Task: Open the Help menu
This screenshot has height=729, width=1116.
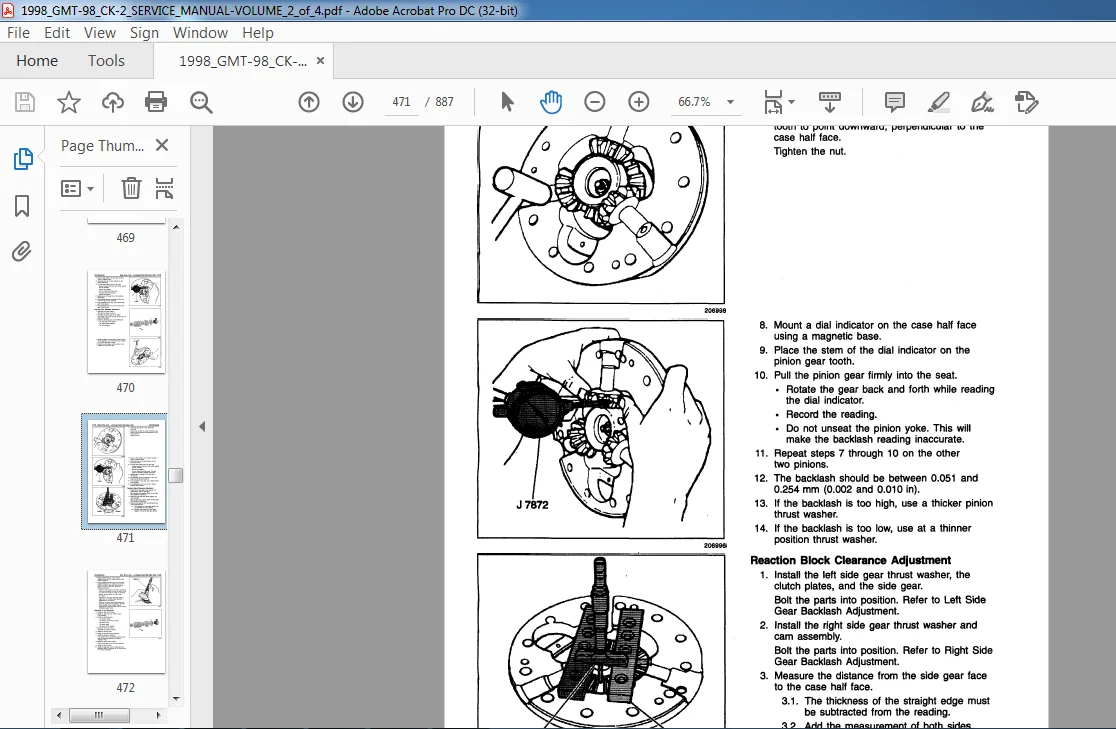Action: click(258, 33)
